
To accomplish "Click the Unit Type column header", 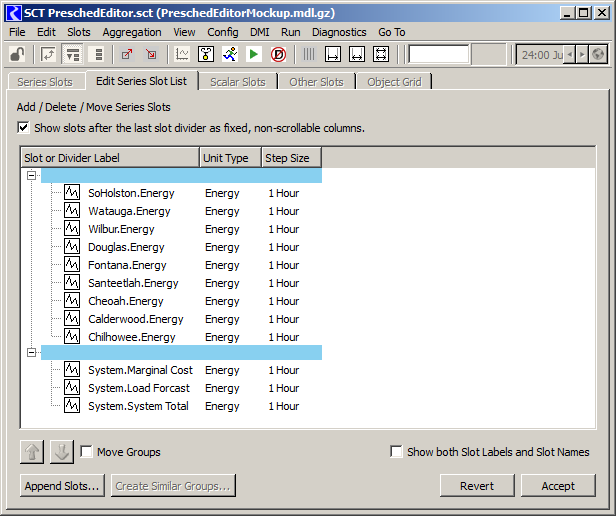I will click(x=231, y=158).
